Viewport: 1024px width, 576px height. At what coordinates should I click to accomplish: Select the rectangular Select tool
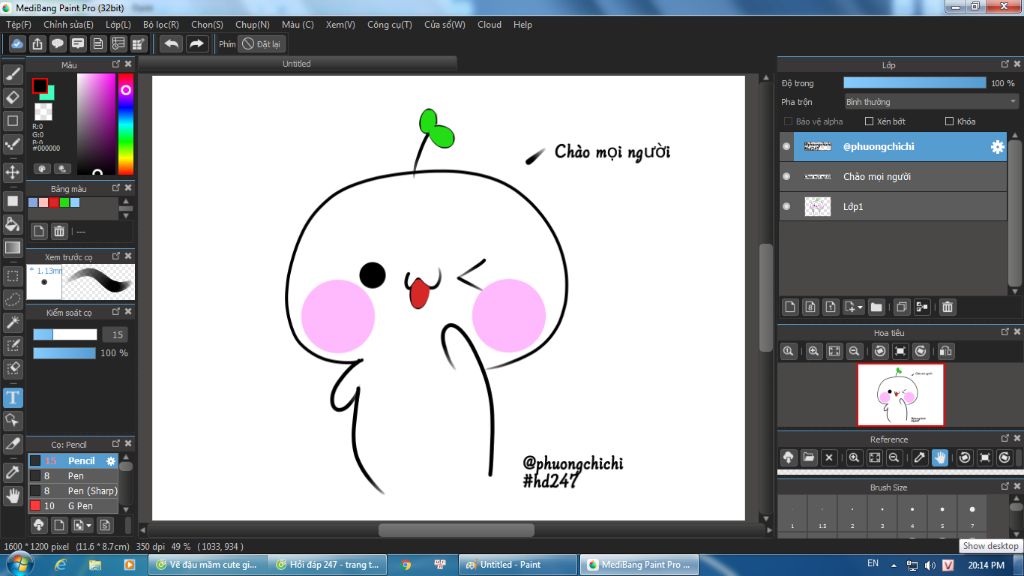click(x=12, y=276)
